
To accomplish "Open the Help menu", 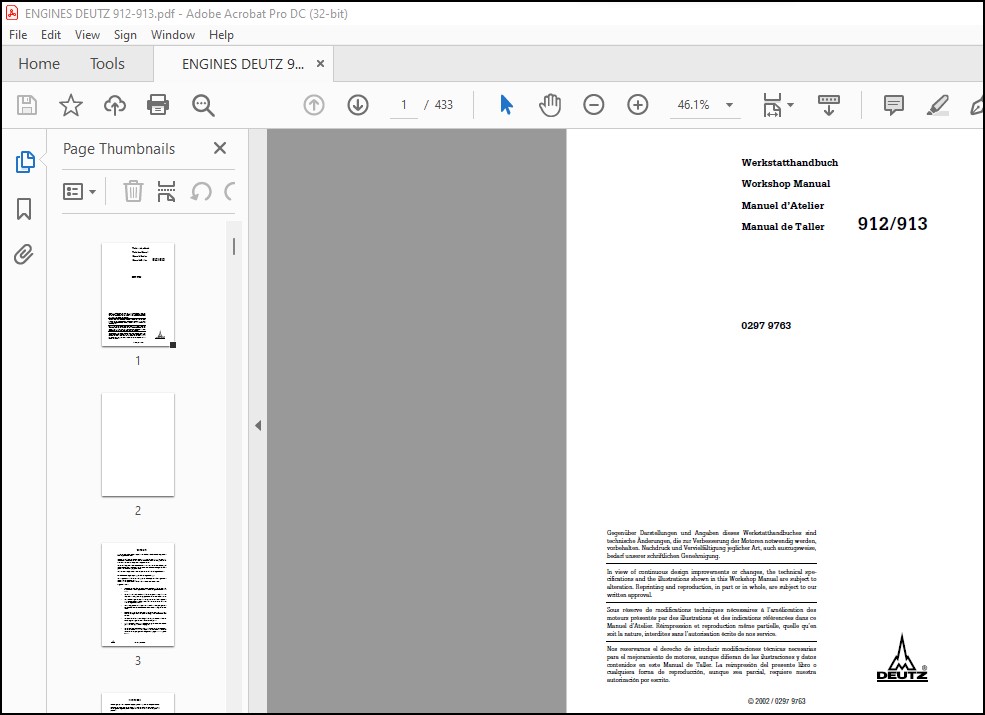I will pyautogui.click(x=221, y=35).
